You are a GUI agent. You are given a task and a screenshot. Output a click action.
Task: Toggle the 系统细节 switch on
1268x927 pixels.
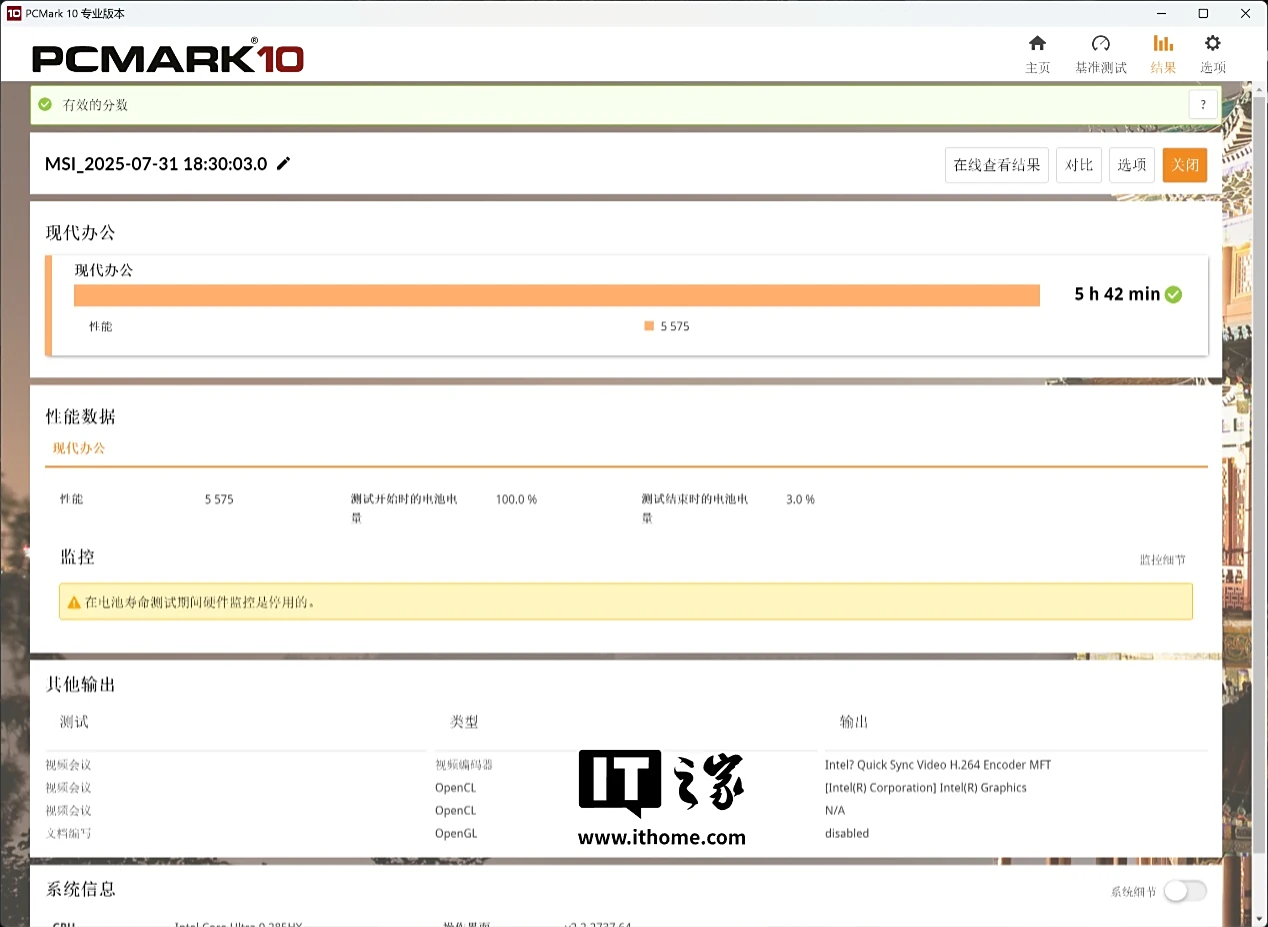[1184, 891]
